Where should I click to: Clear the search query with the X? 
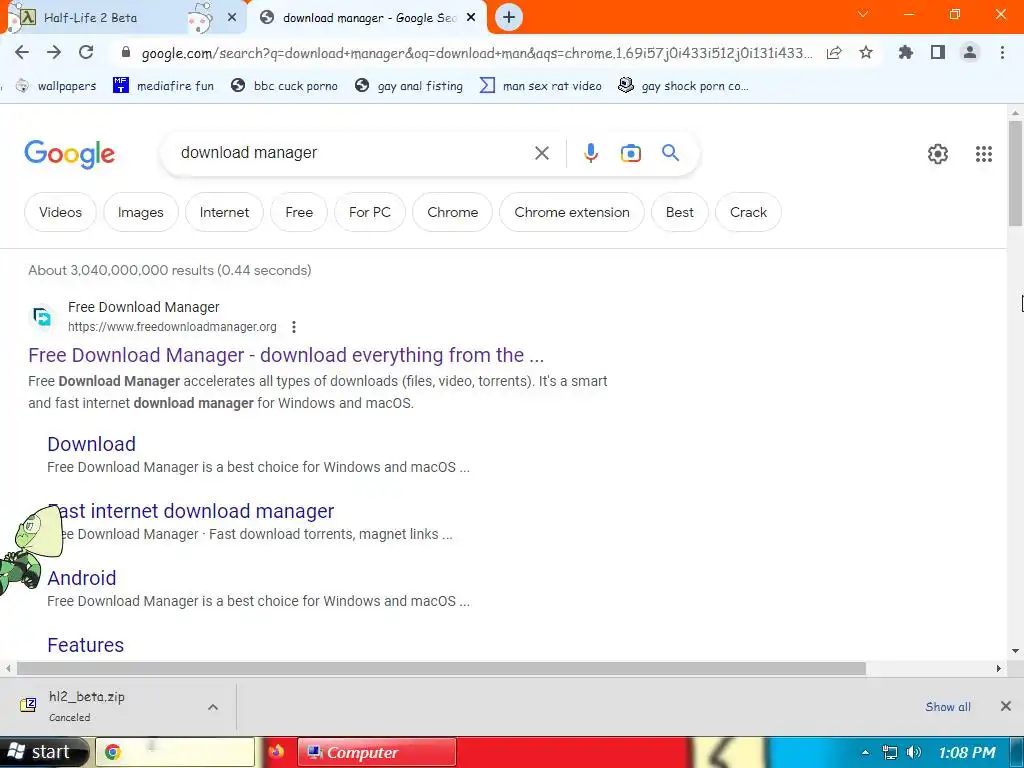(541, 153)
